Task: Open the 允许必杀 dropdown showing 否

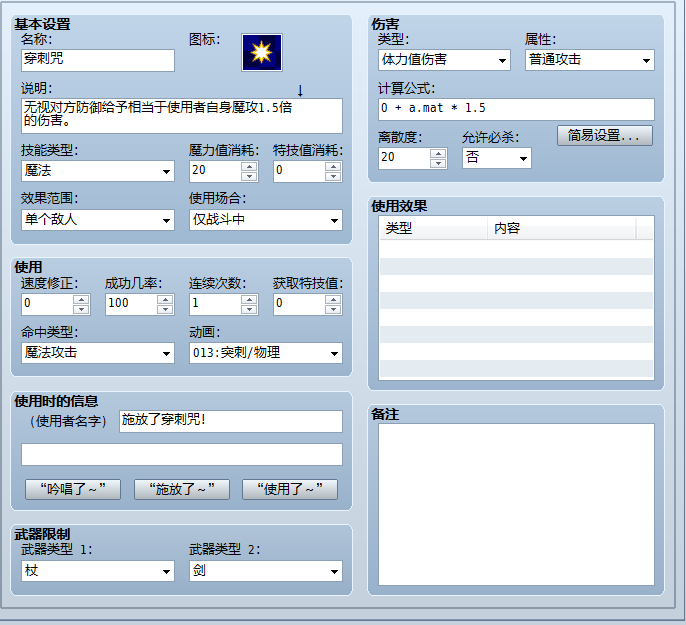Action: pyautogui.click(x=497, y=158)
